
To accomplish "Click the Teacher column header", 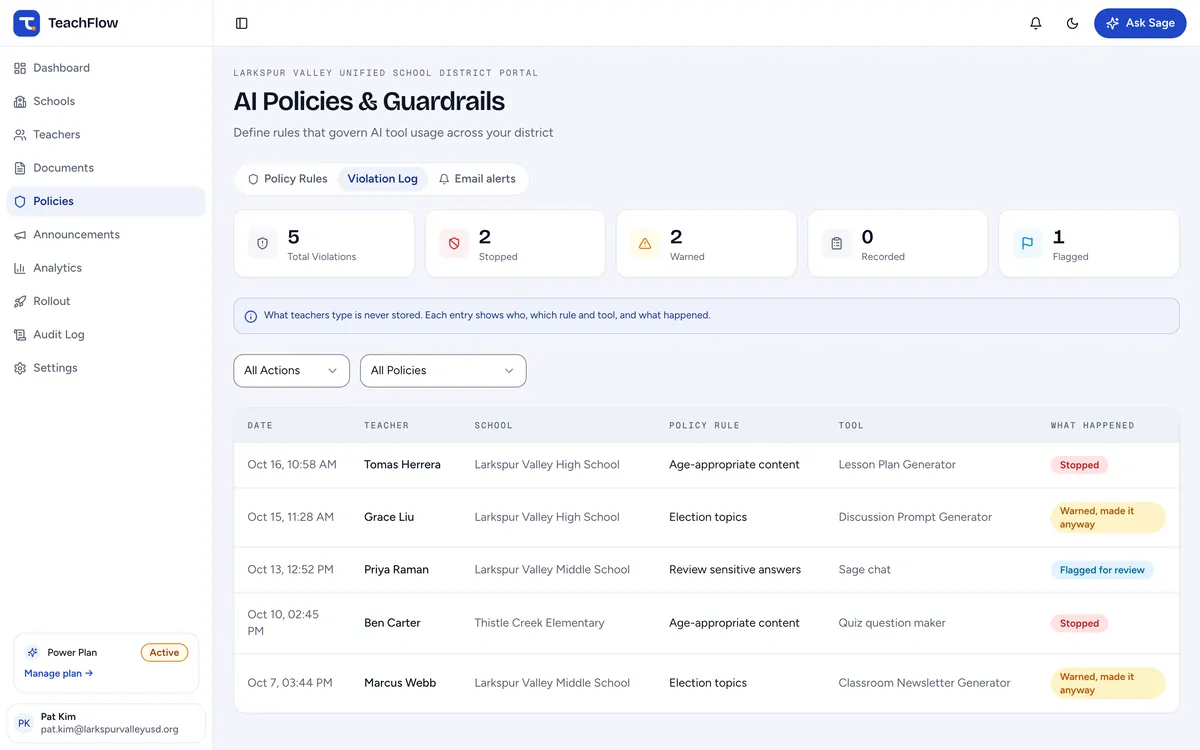I will point(386,425).
